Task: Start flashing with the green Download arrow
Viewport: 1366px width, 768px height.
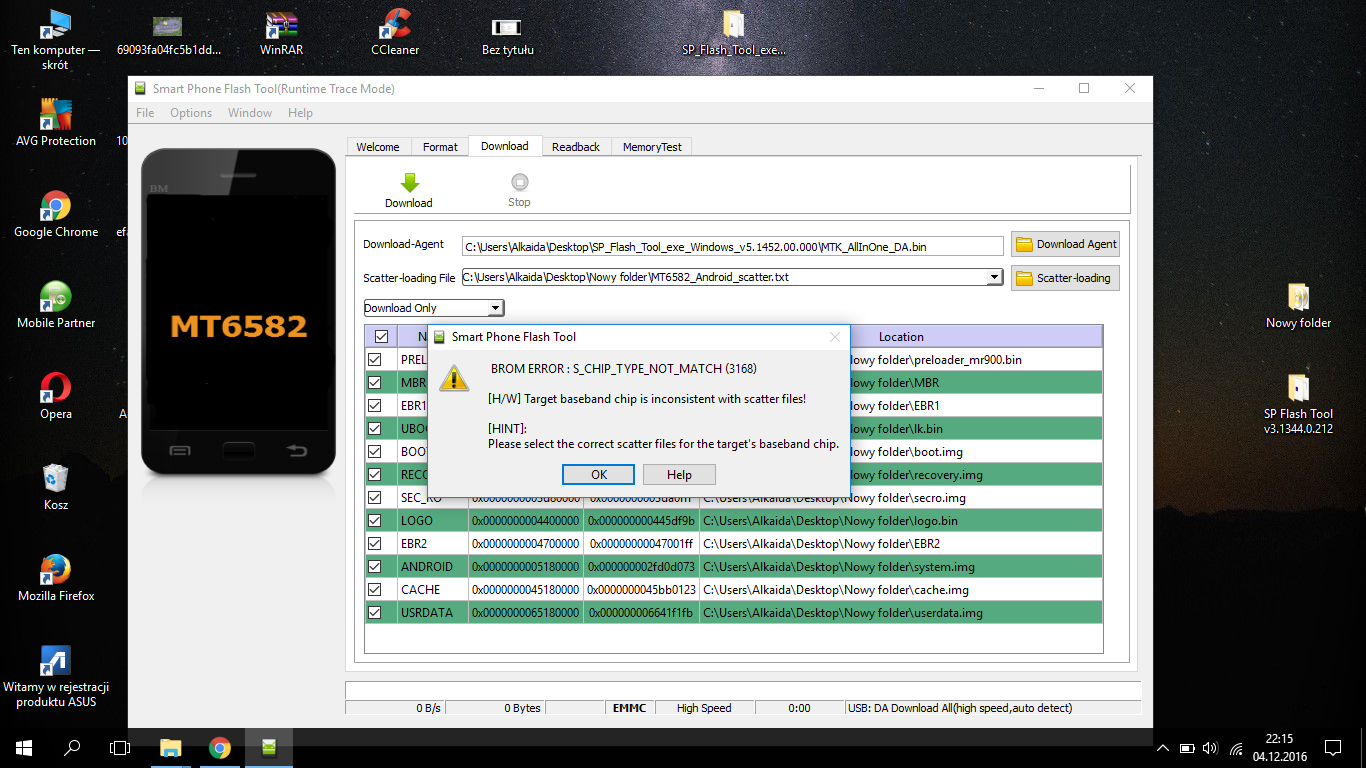Action: [409, 183]
